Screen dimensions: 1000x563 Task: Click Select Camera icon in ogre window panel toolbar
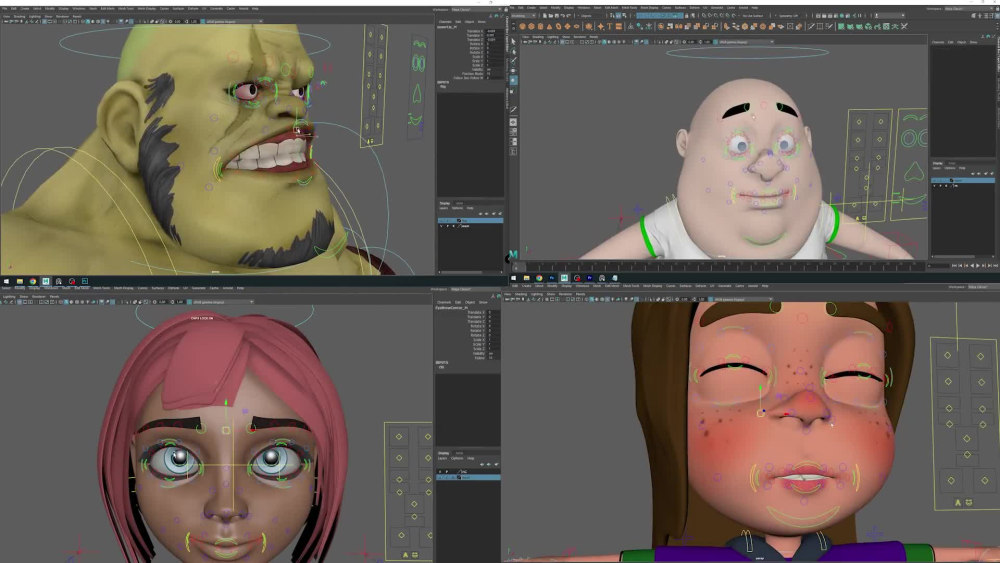click(x=6, y=22)
